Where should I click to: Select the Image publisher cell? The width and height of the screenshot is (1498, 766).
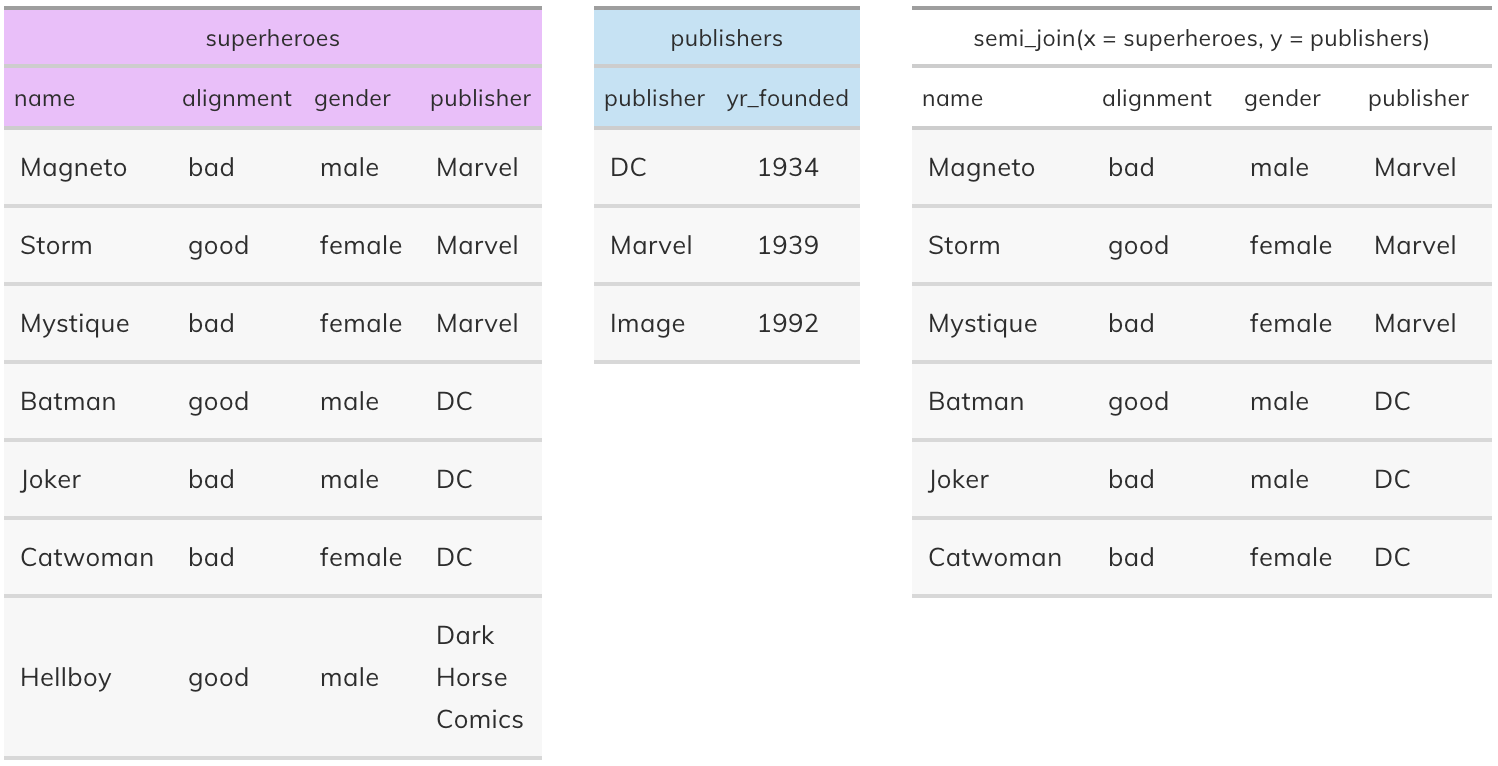[648, 323]
